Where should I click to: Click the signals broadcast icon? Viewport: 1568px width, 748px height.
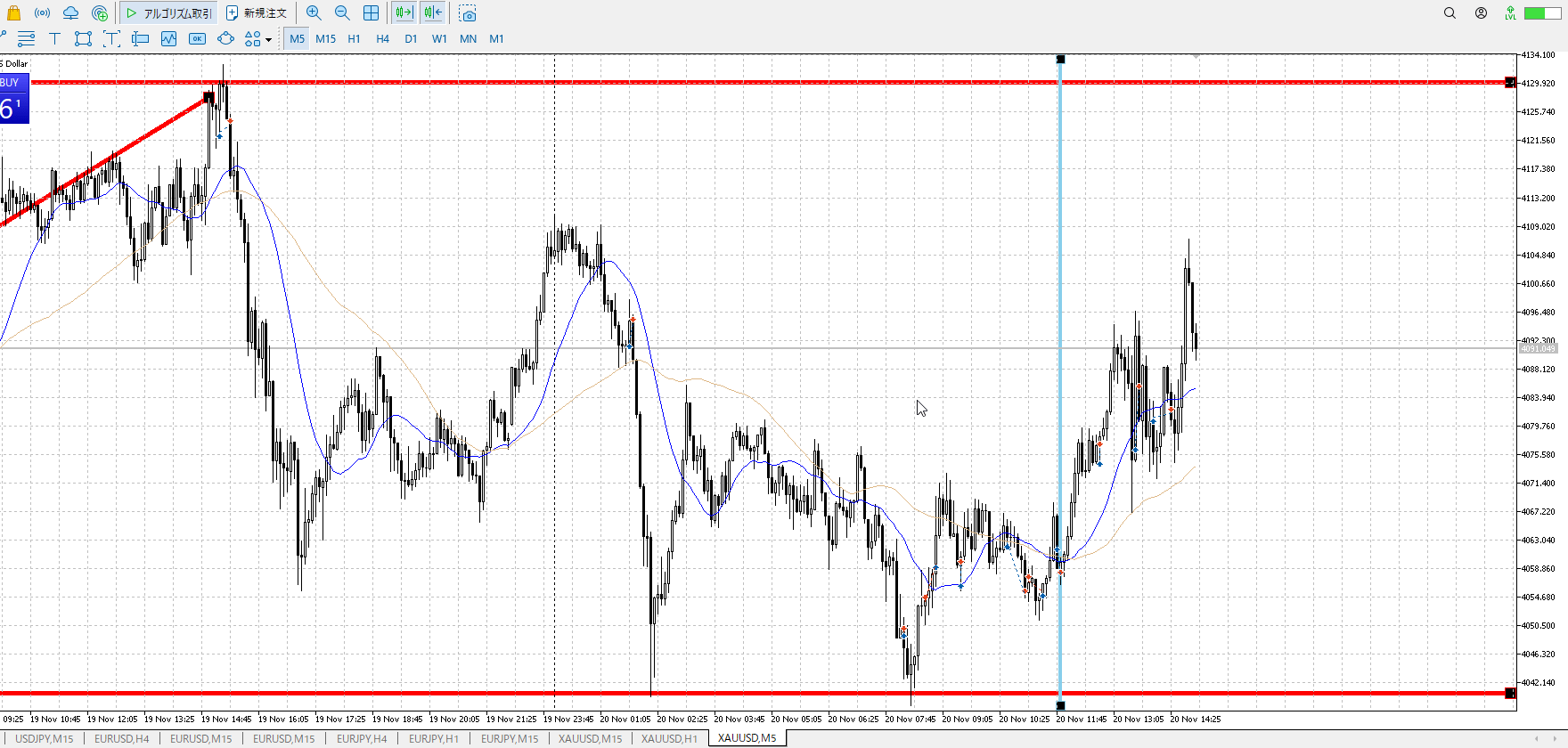(42, 13)
